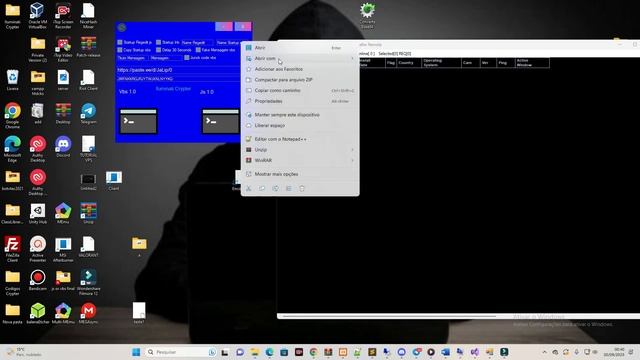Screen dimensions: 640x360
Task: Expand the Unzip submenu in context menu
Action: tap(300, 150)
